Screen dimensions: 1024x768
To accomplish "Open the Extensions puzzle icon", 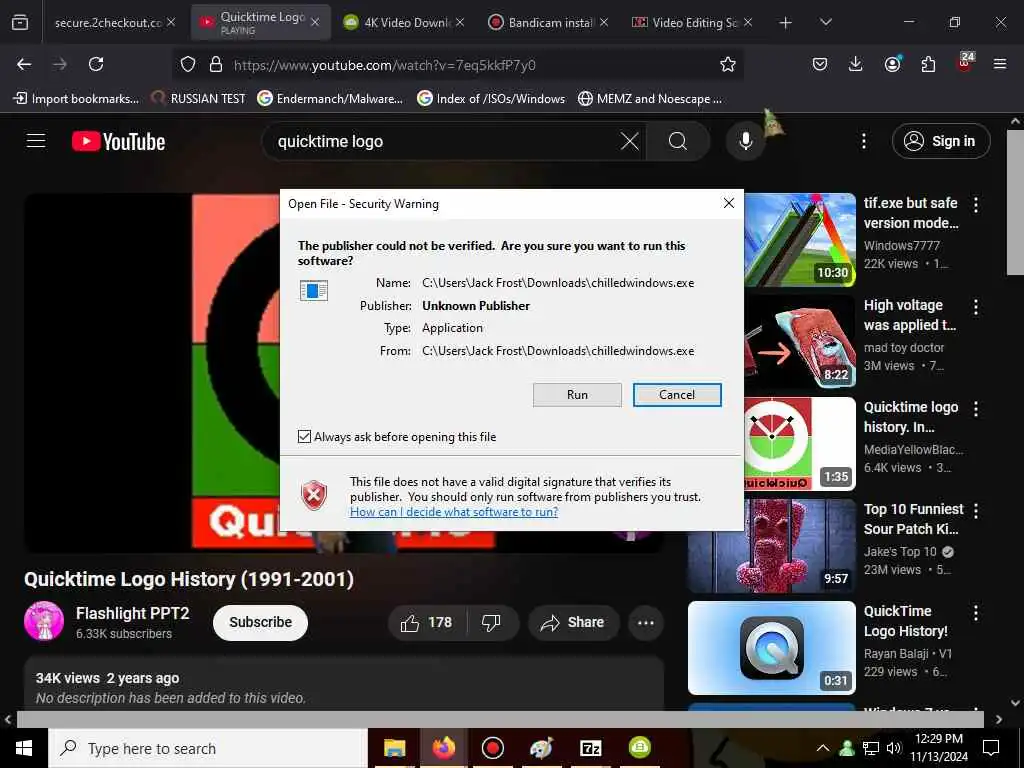I will 928,64.
